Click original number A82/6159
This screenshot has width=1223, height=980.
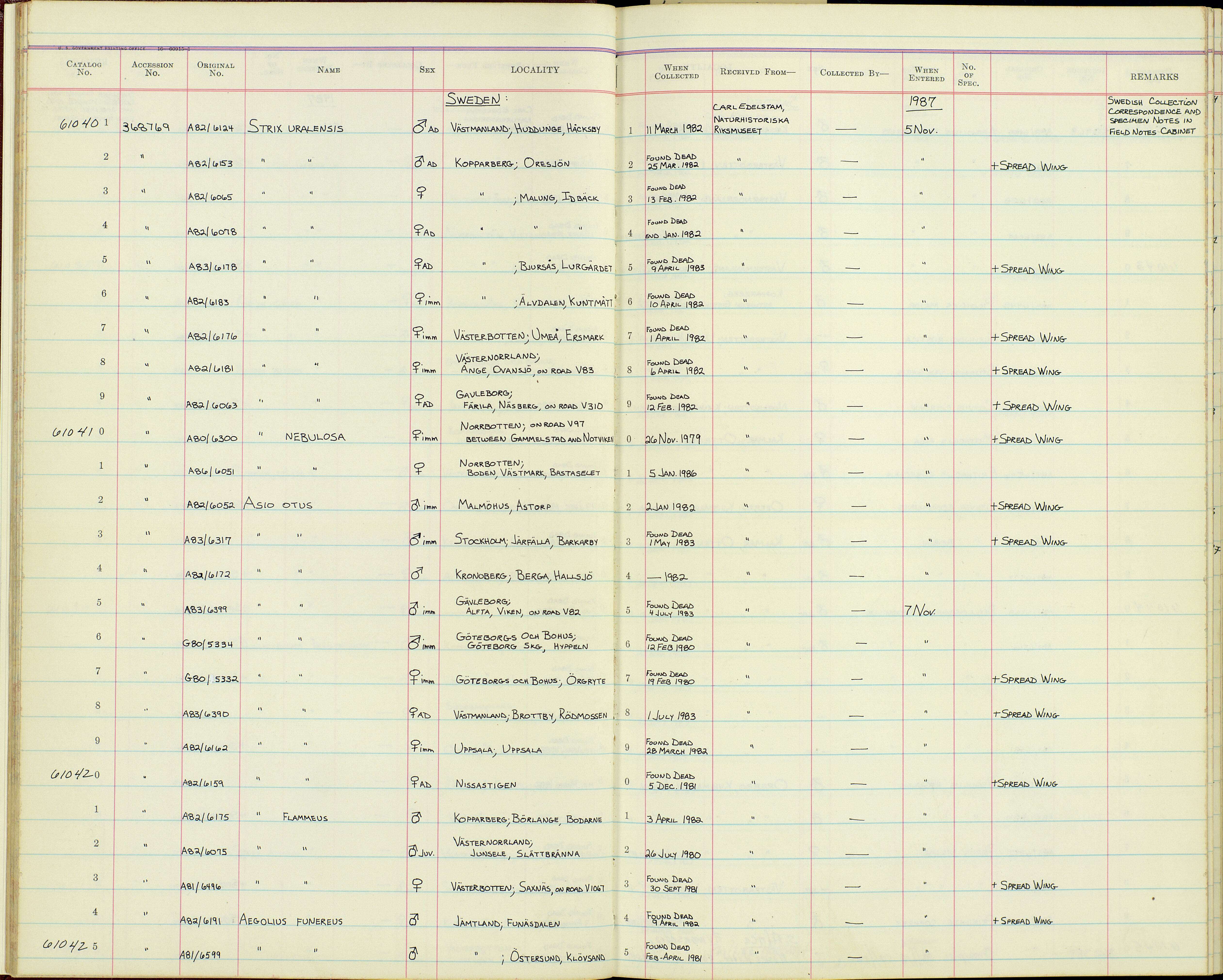203,783
